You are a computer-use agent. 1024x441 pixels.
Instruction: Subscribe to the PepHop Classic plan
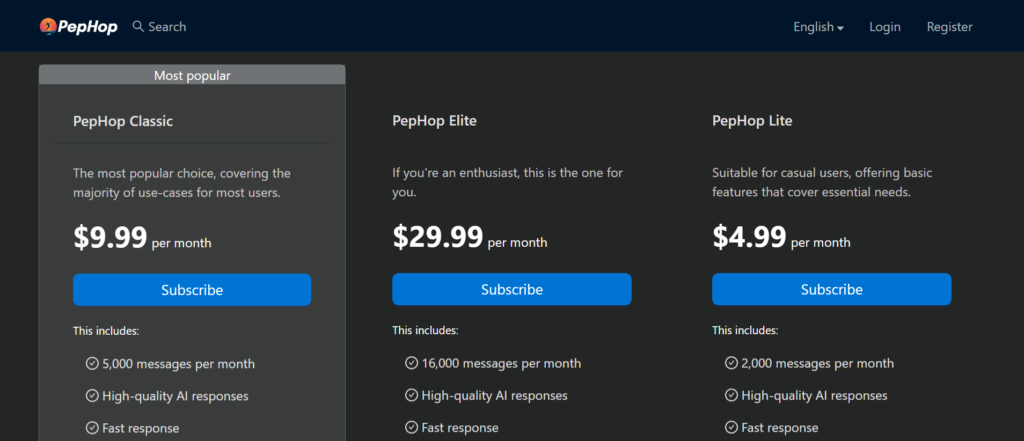coord(192,289)
